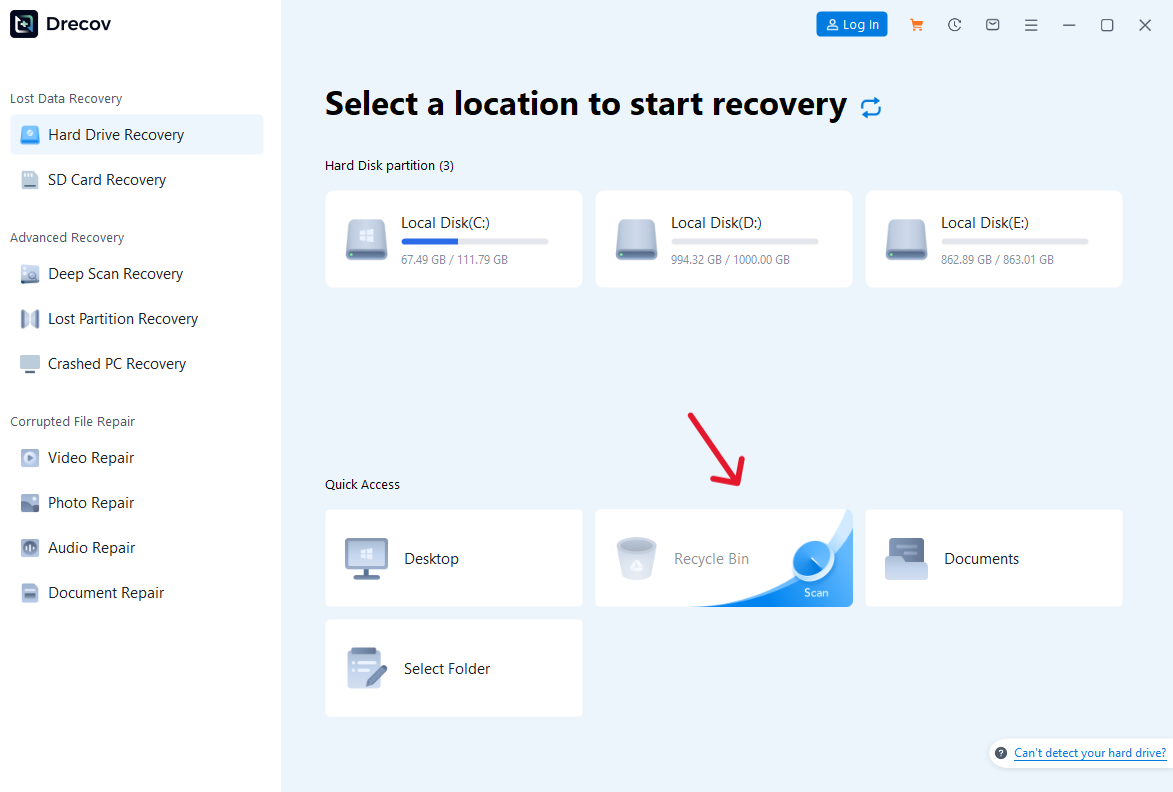Click the Log In button
The image size is (1173, 792).
(x=851, y=24)
